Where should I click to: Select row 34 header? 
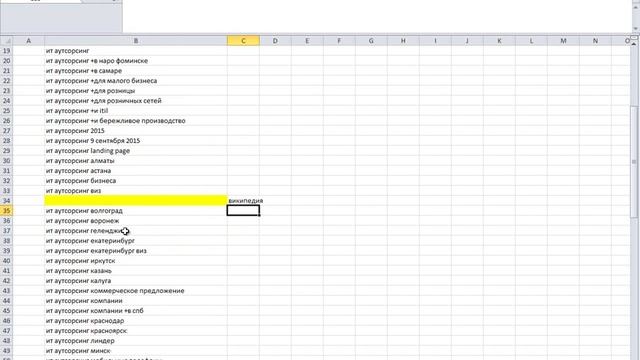coord(7,201)
